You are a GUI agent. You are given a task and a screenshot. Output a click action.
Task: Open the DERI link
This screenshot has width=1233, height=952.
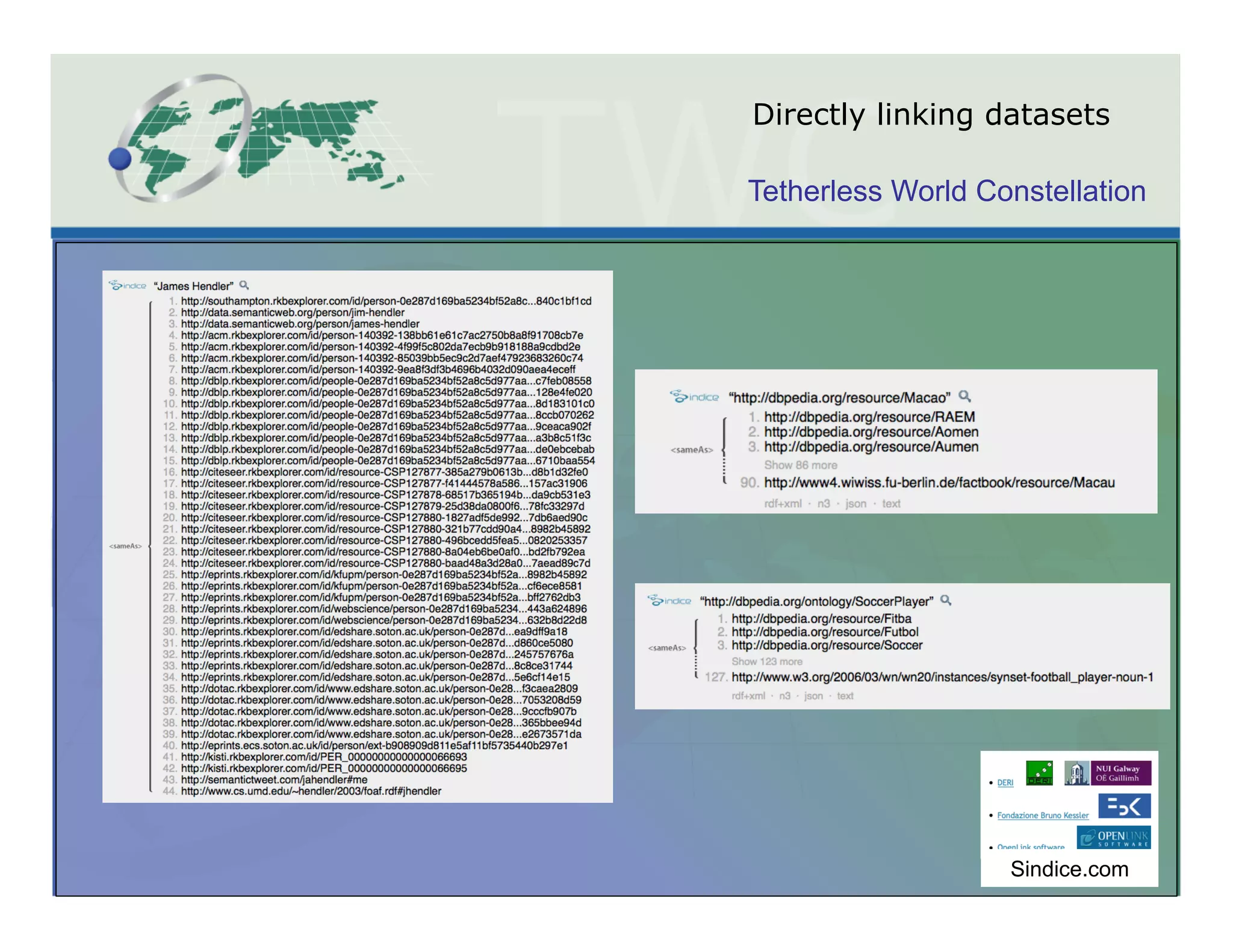point(1005,782)
